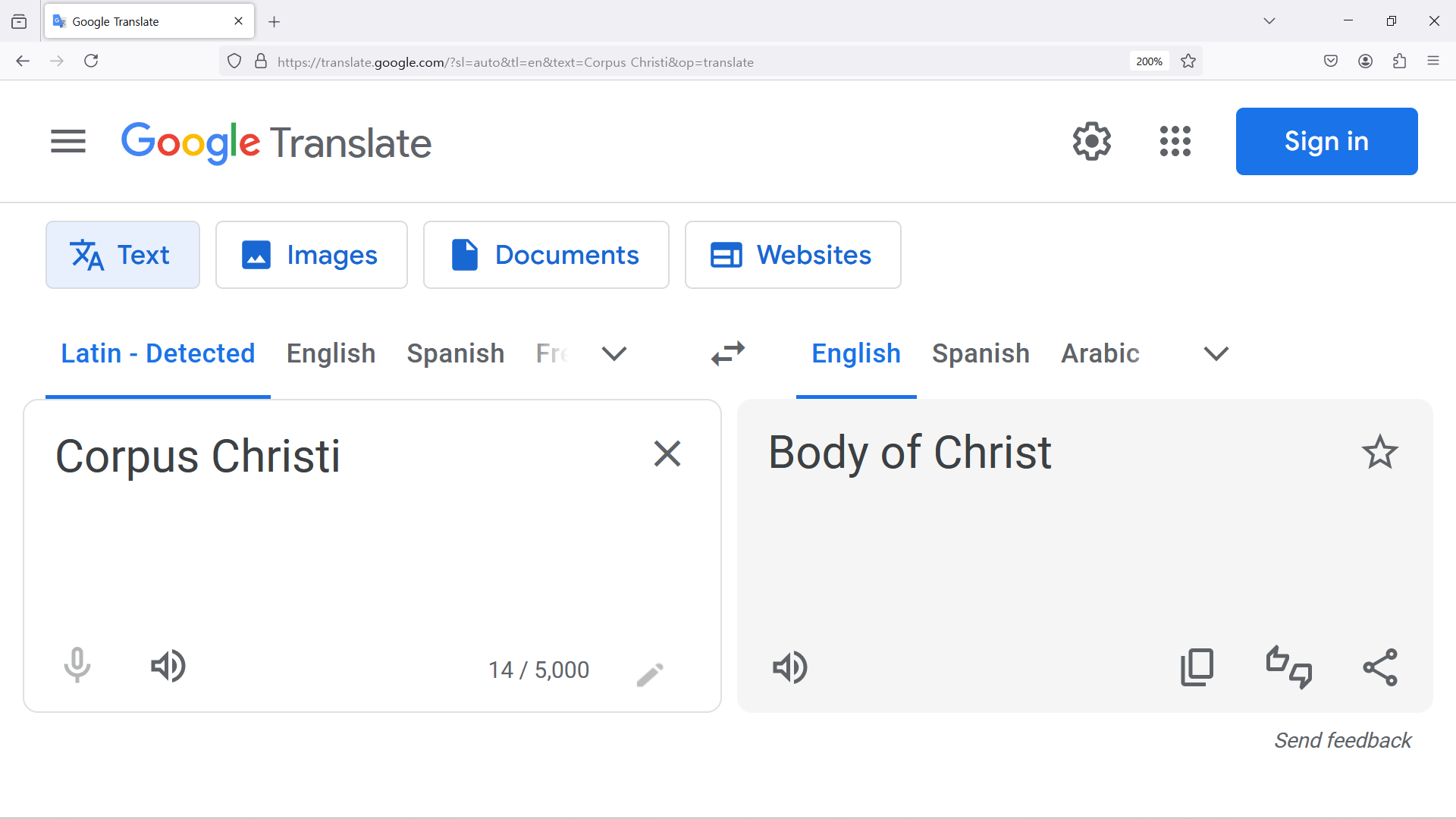1456x819 pixels.
Task: Switch to Websites translation mode
Action: (792, 255)
